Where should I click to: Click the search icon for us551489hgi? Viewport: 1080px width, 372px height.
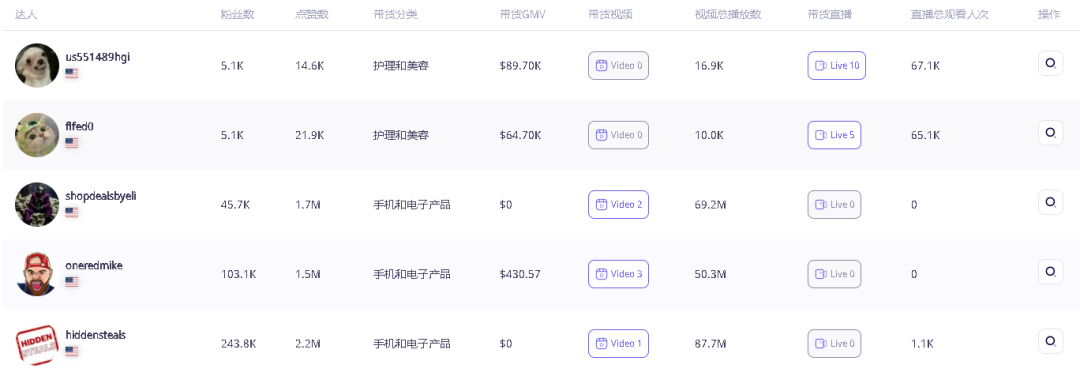point(1050,63)
